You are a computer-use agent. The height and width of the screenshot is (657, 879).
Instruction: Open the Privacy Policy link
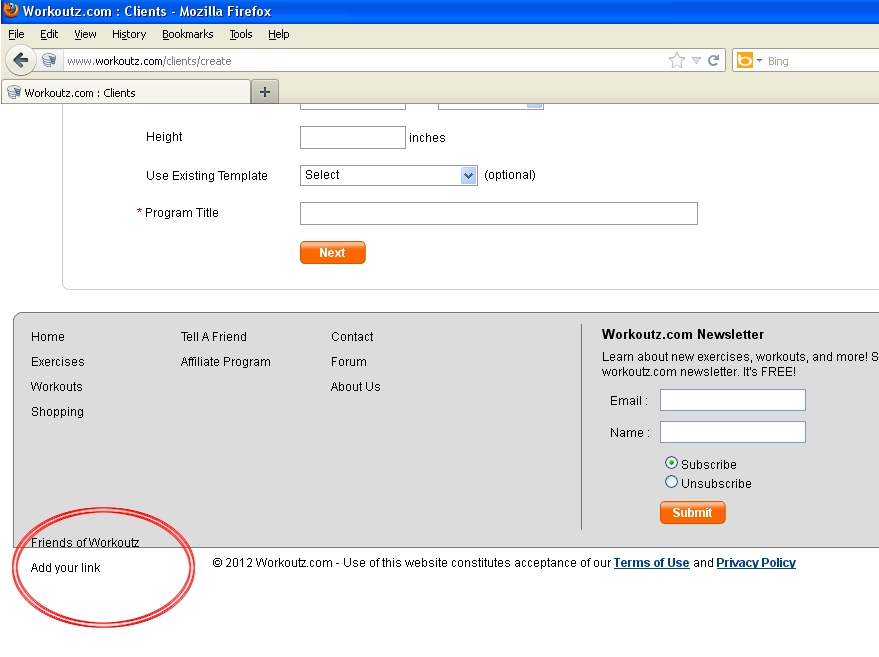point(756,562)
